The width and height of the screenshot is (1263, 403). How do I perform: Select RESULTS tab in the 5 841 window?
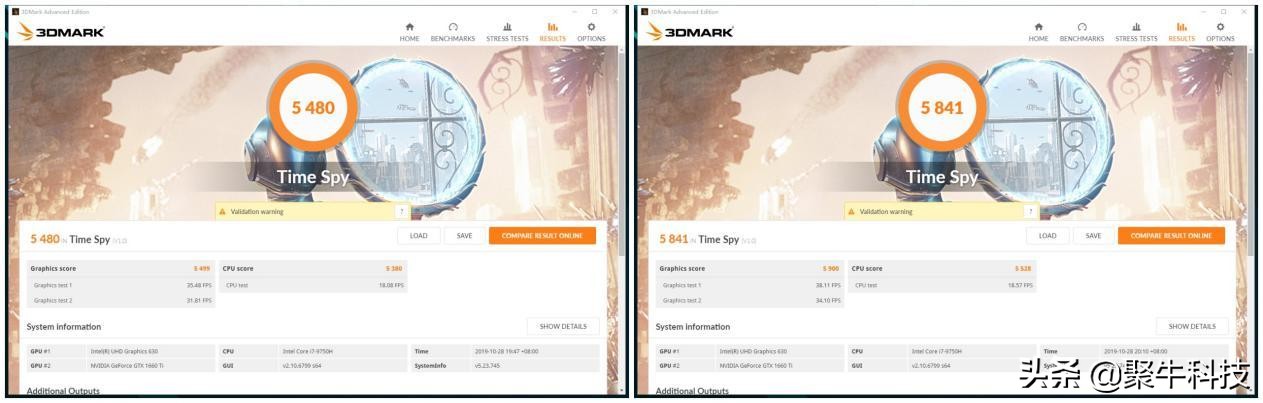click(1181, 32)
